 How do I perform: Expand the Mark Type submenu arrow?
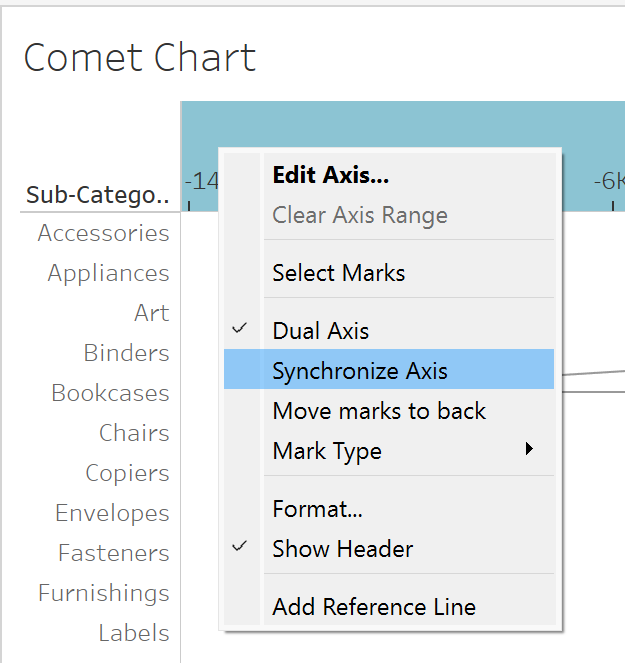pyautogui.click(x=529, y=450)
